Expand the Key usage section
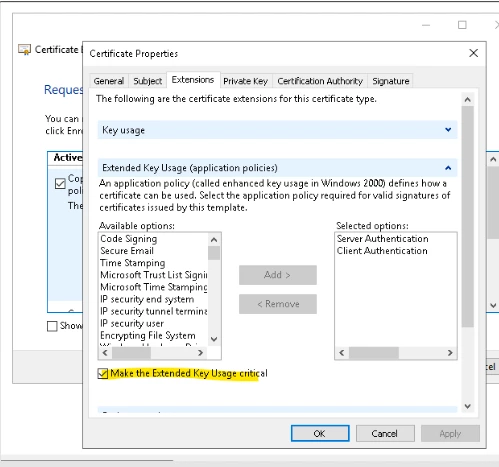The width and height of the screenshot is (499, 467). [277, 130]
